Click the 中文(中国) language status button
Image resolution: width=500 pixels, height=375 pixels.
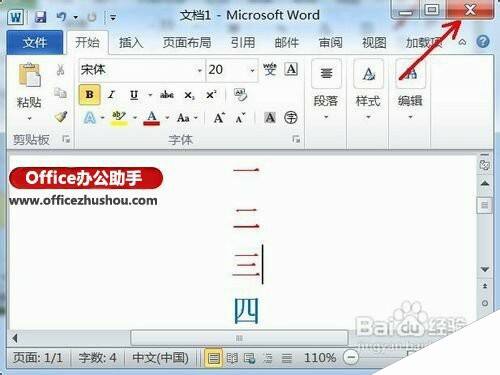(x=160, y=358)
